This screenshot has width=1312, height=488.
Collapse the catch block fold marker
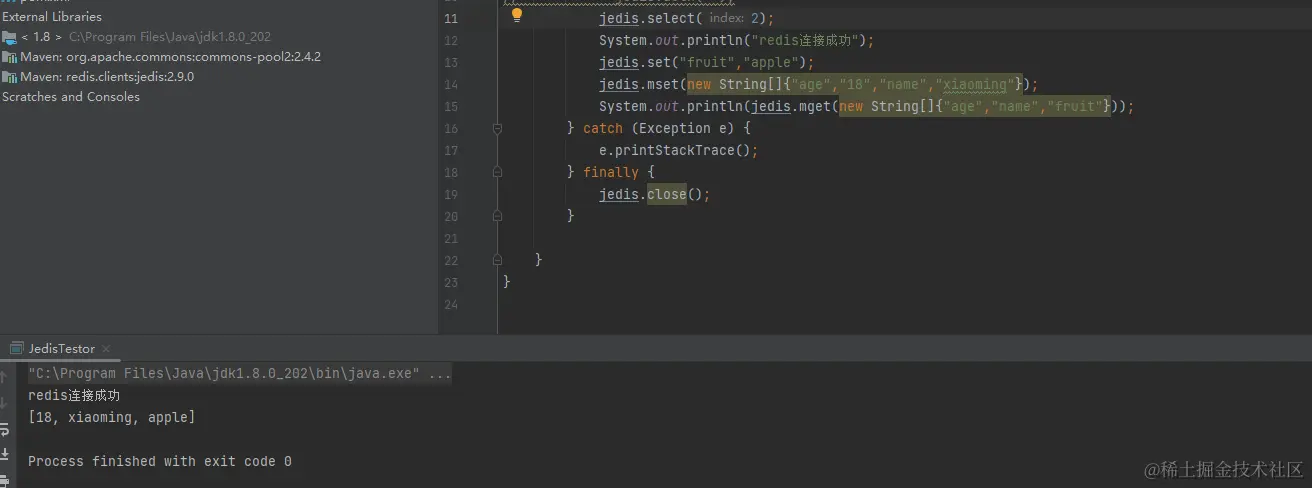(x=498, y=128)
